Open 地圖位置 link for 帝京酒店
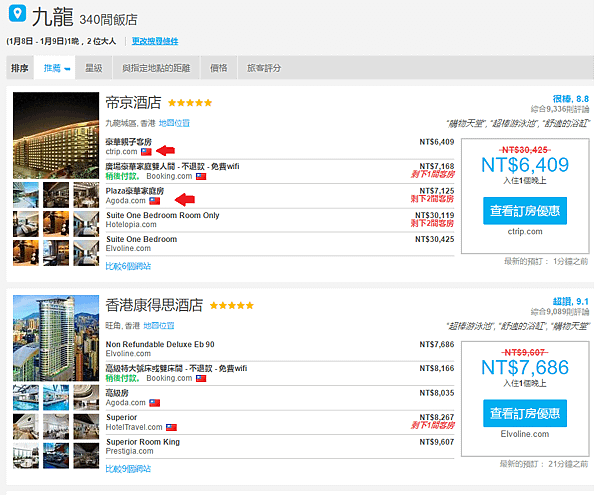600x495 pixels. click(x=174, y=123)
